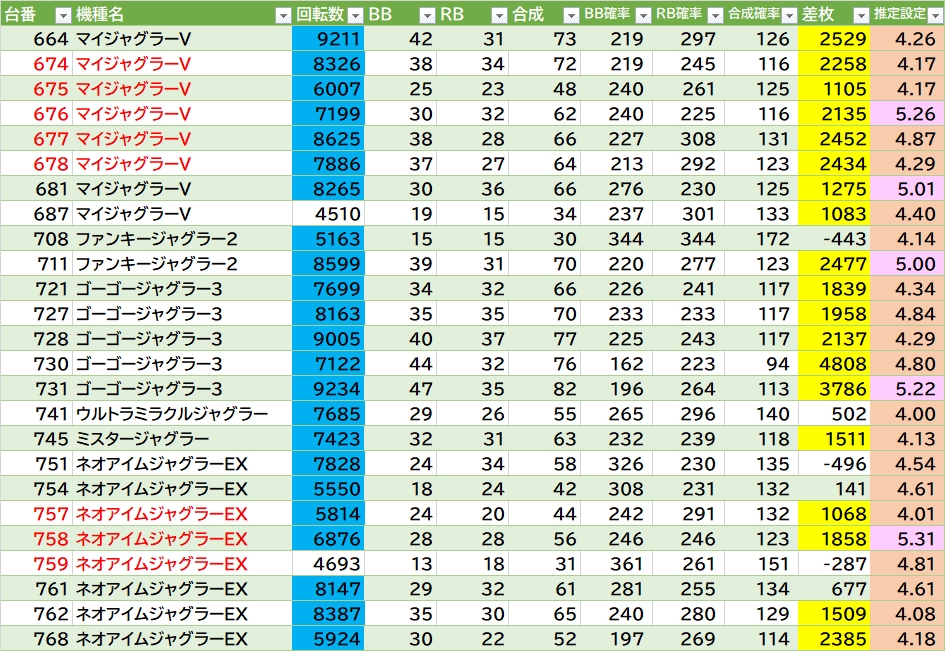Select unhighlighted rotation cell 4510

point(328,214)
